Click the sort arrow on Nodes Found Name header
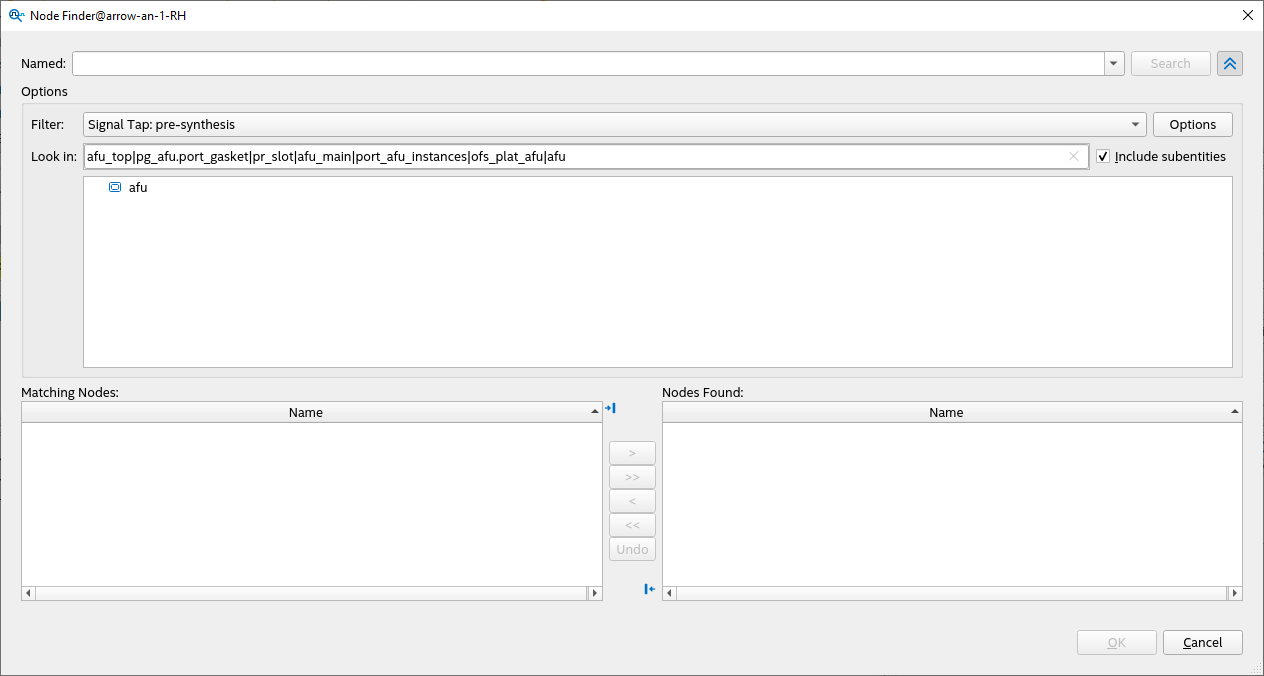The image size is (1264, 676). pyautogui.click(x=1234, y=412)
